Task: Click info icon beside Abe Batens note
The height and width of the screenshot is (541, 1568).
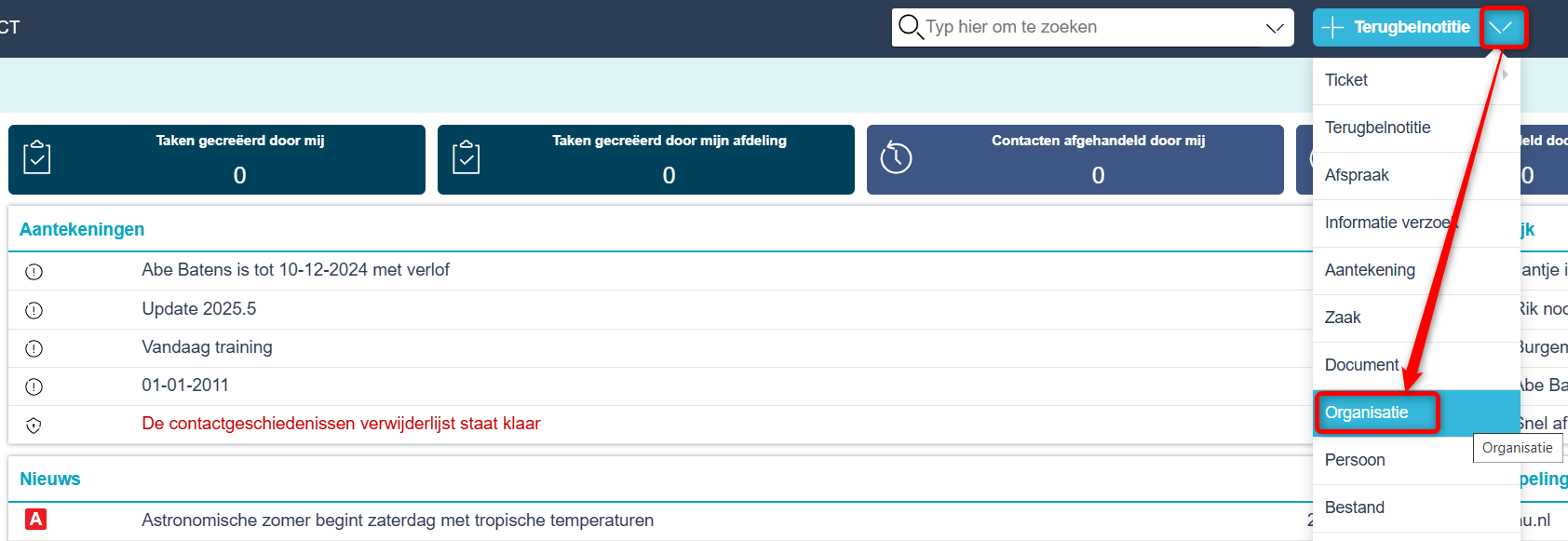Action: (34, 272)
